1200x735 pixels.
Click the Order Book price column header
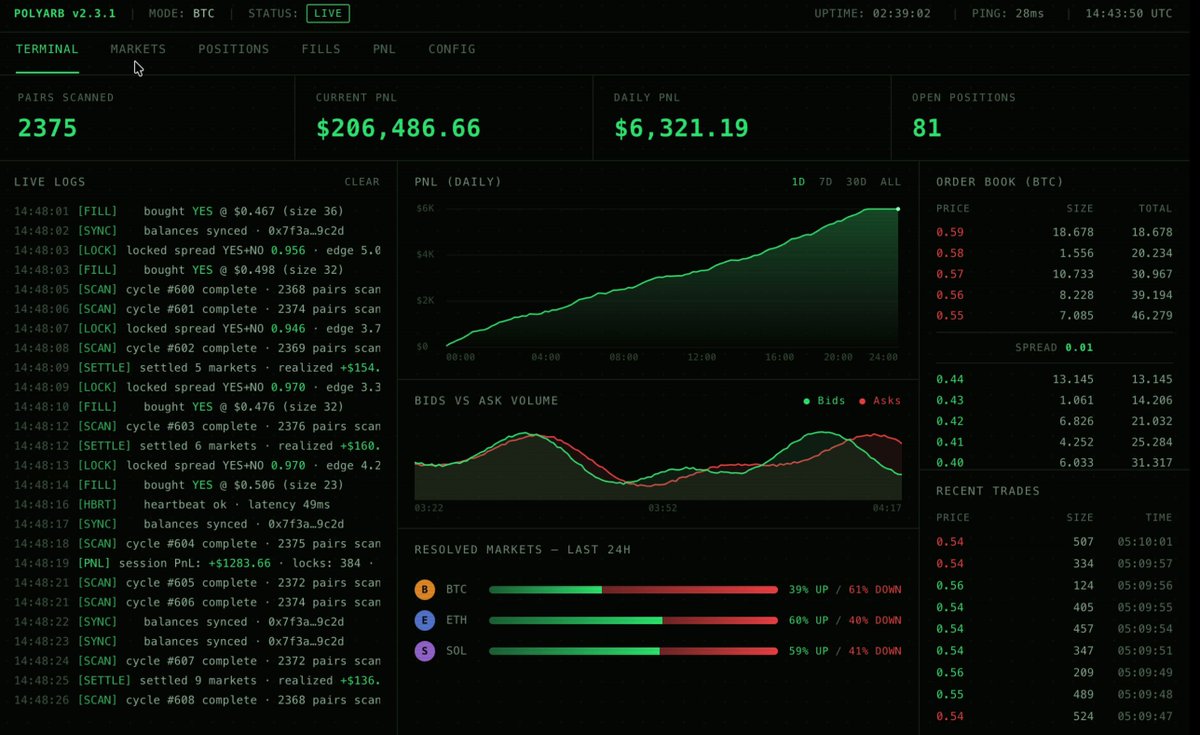pos(953,209)
